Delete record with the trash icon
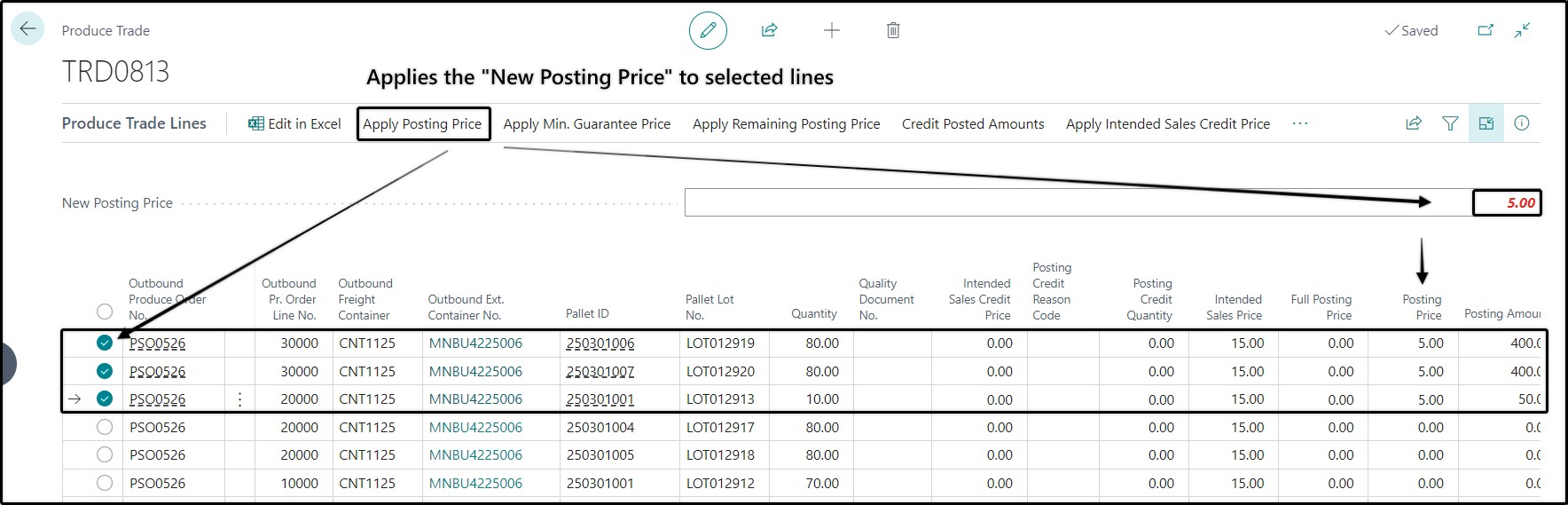Viewport: 1568px width, 505px height. coord(893,30)
